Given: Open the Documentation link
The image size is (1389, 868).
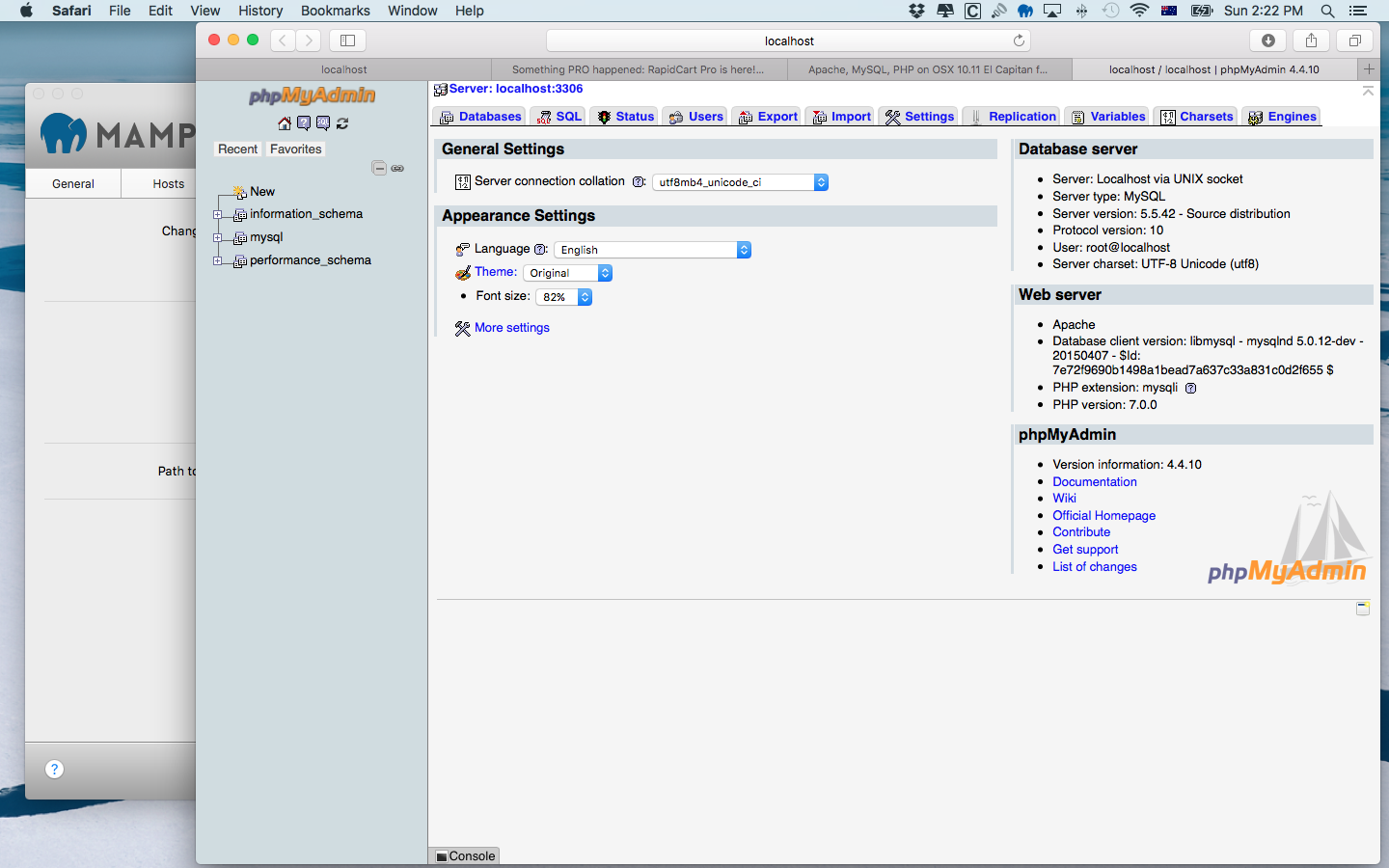Looking at the screenshot, I should pyautogui.click(x=1095, y=482).
